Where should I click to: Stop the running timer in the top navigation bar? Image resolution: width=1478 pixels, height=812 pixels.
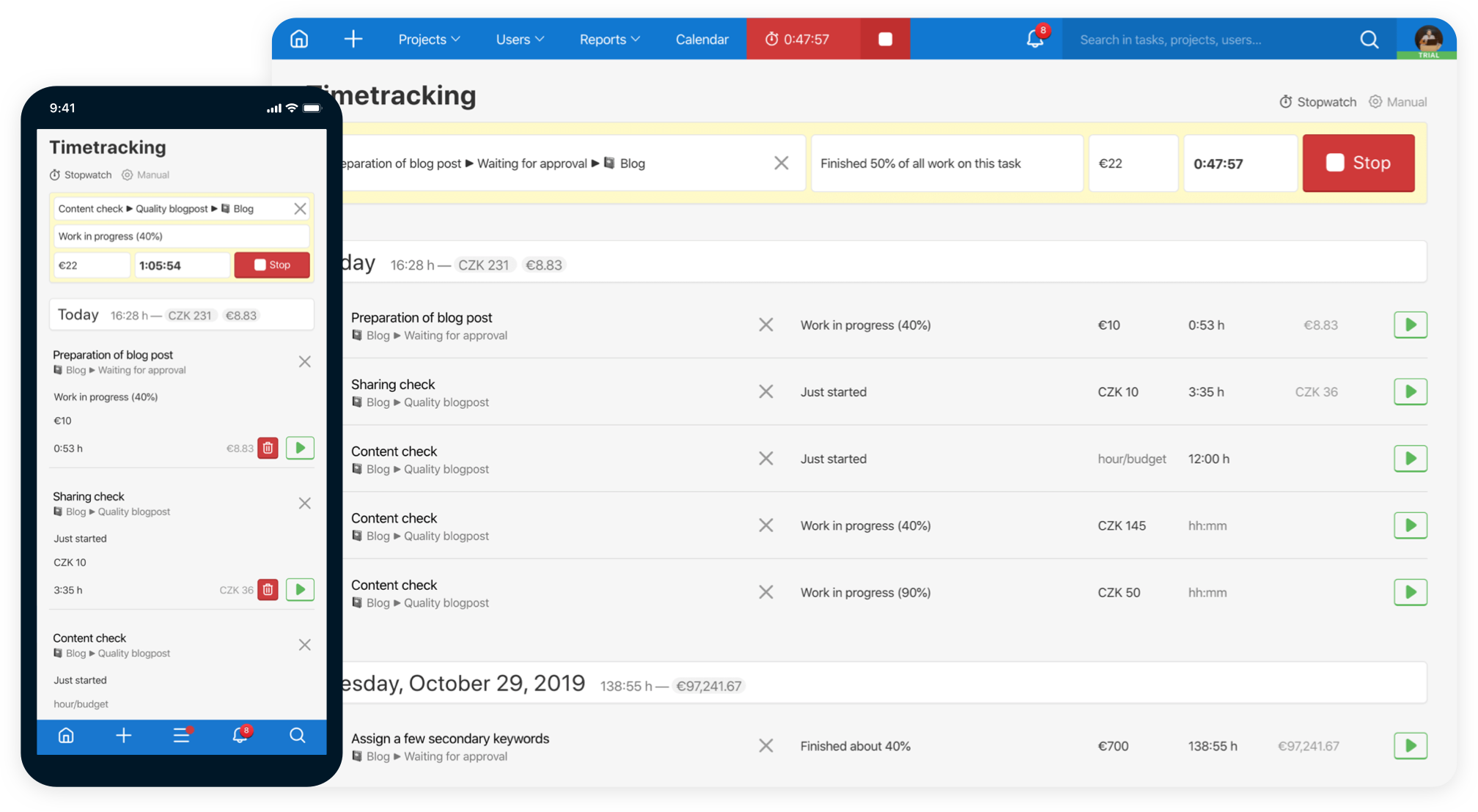[884, 39]
